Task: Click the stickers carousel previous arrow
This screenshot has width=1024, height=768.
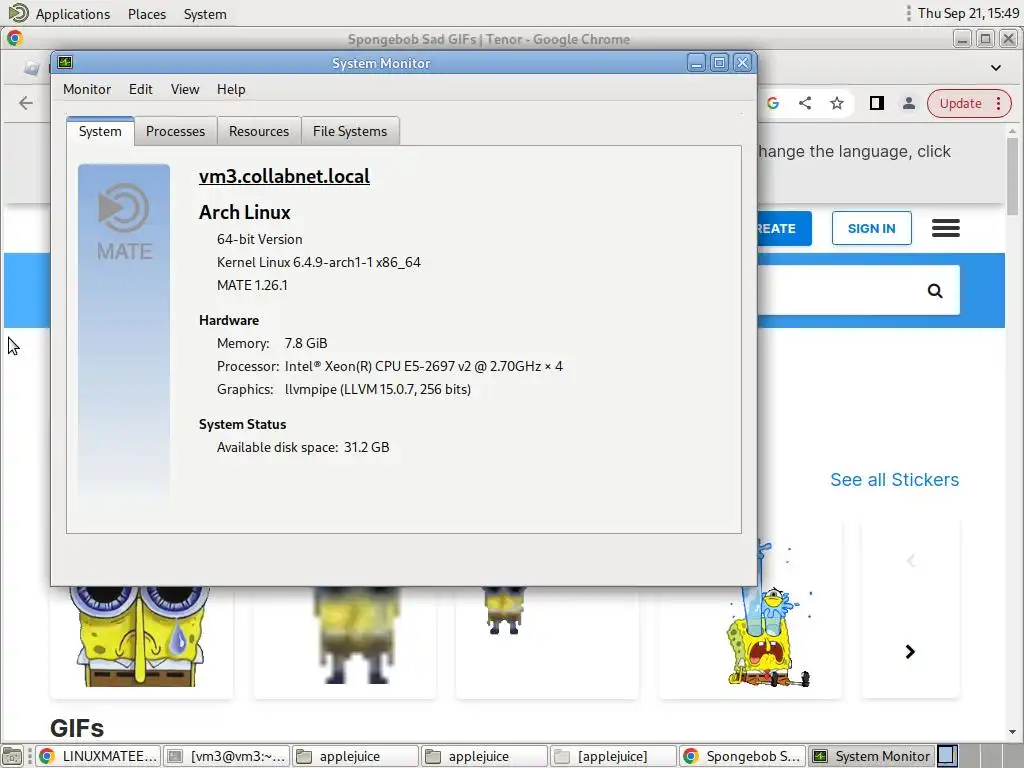Action: [x=910, y=560]
